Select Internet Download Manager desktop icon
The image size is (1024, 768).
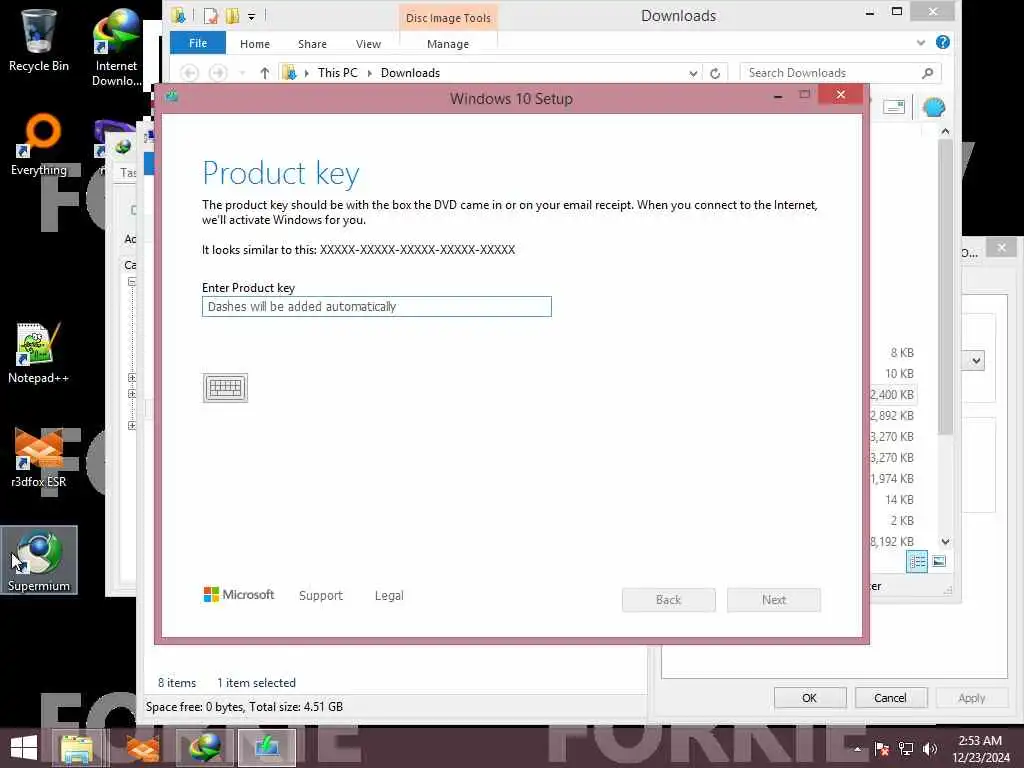pos(116,47)
